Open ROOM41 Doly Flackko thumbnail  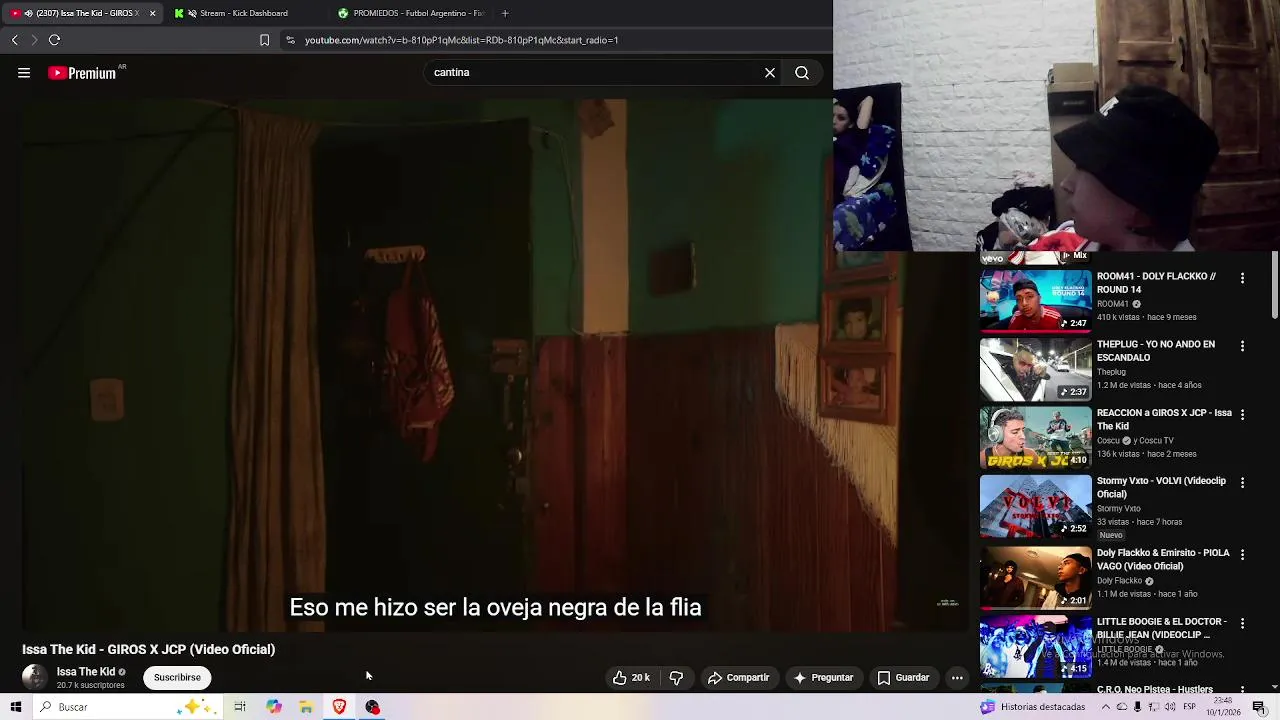coord(1035,300)
